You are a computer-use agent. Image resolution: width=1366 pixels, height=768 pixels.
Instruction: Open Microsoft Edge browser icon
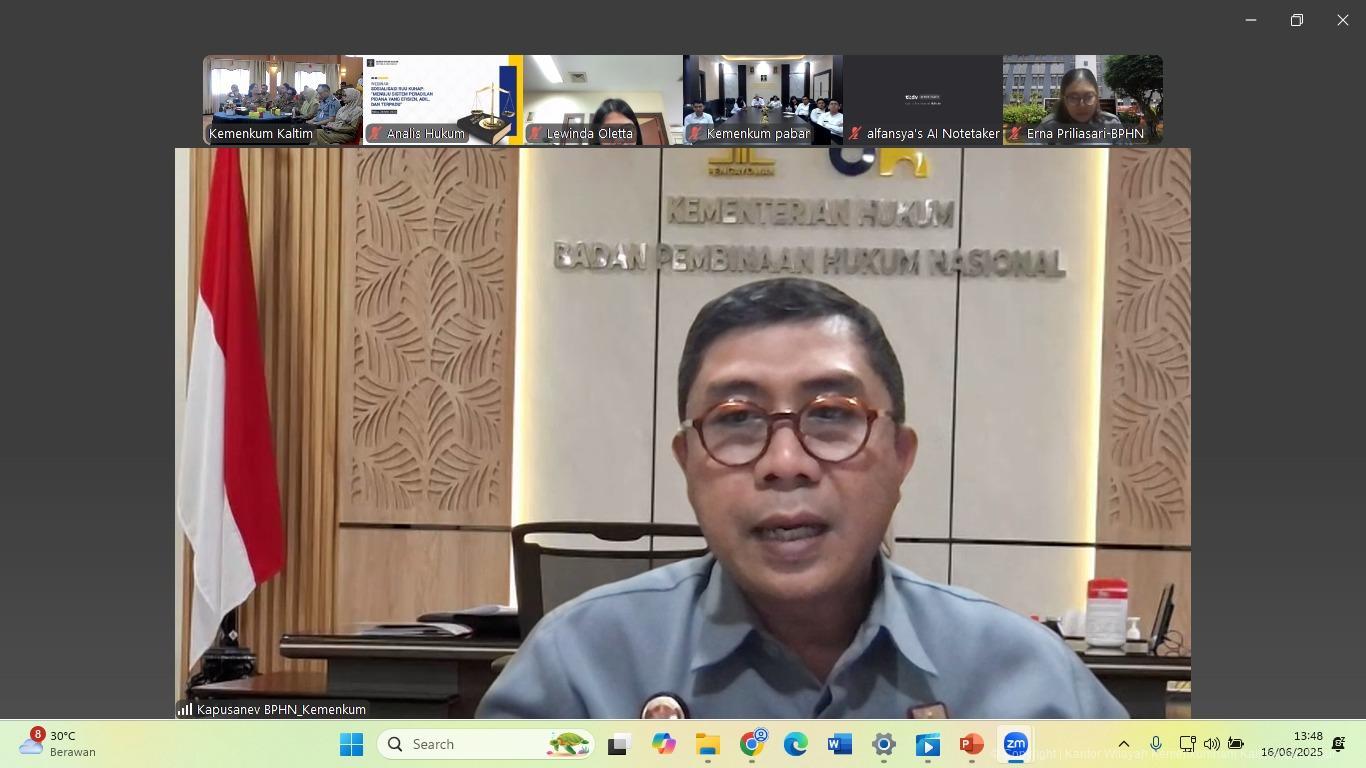pos(796,745)
